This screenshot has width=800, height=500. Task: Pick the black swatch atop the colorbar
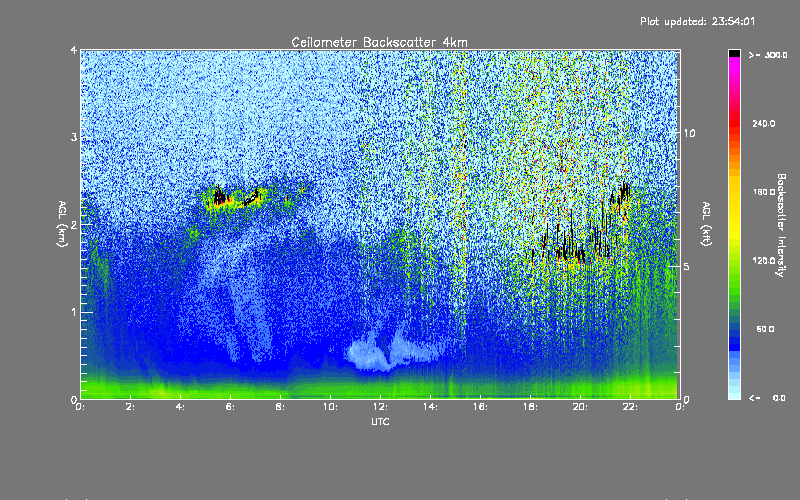[x=734, y=53]
